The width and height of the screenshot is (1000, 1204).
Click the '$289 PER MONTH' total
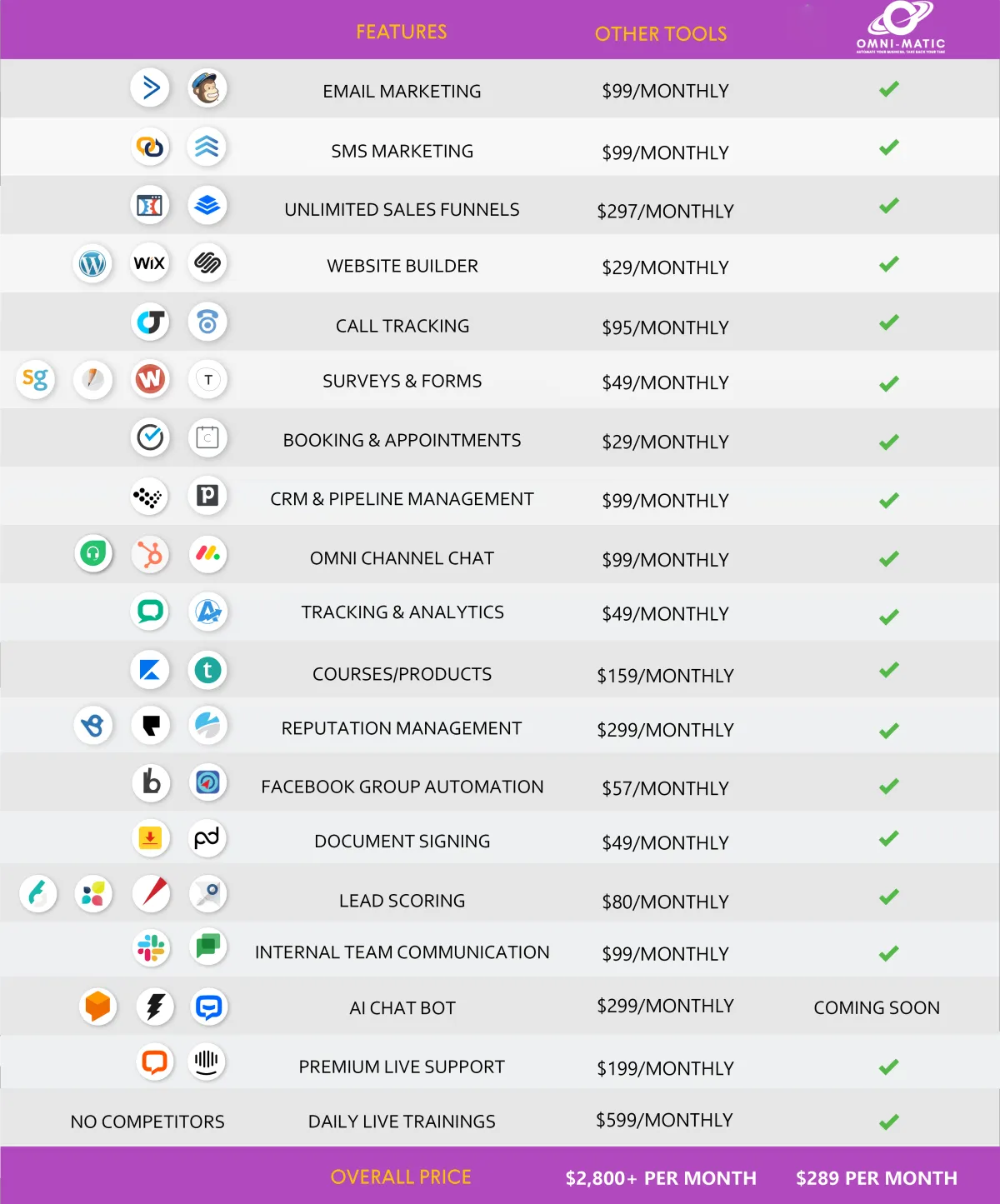(877, 1178)
